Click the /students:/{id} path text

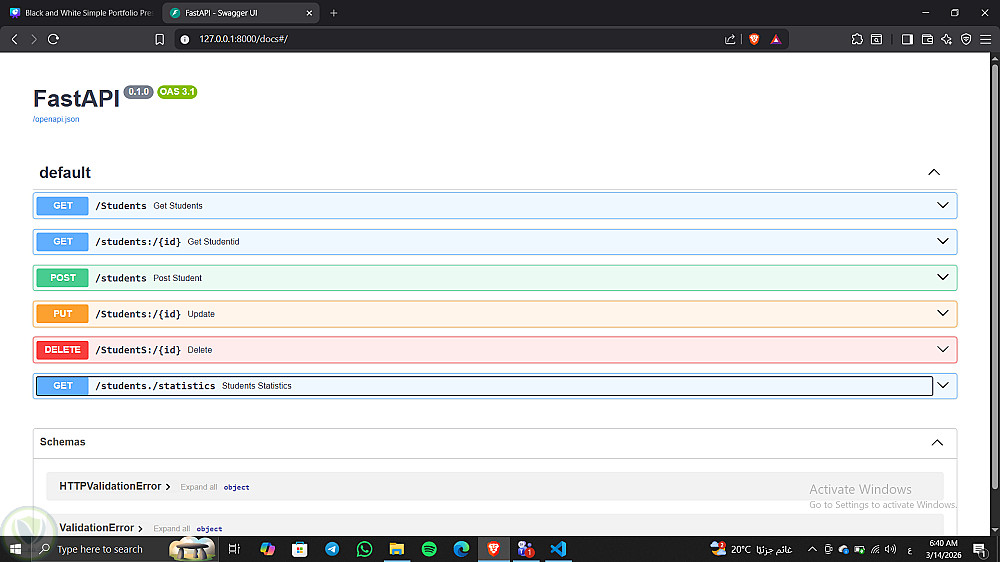[138, 242]
